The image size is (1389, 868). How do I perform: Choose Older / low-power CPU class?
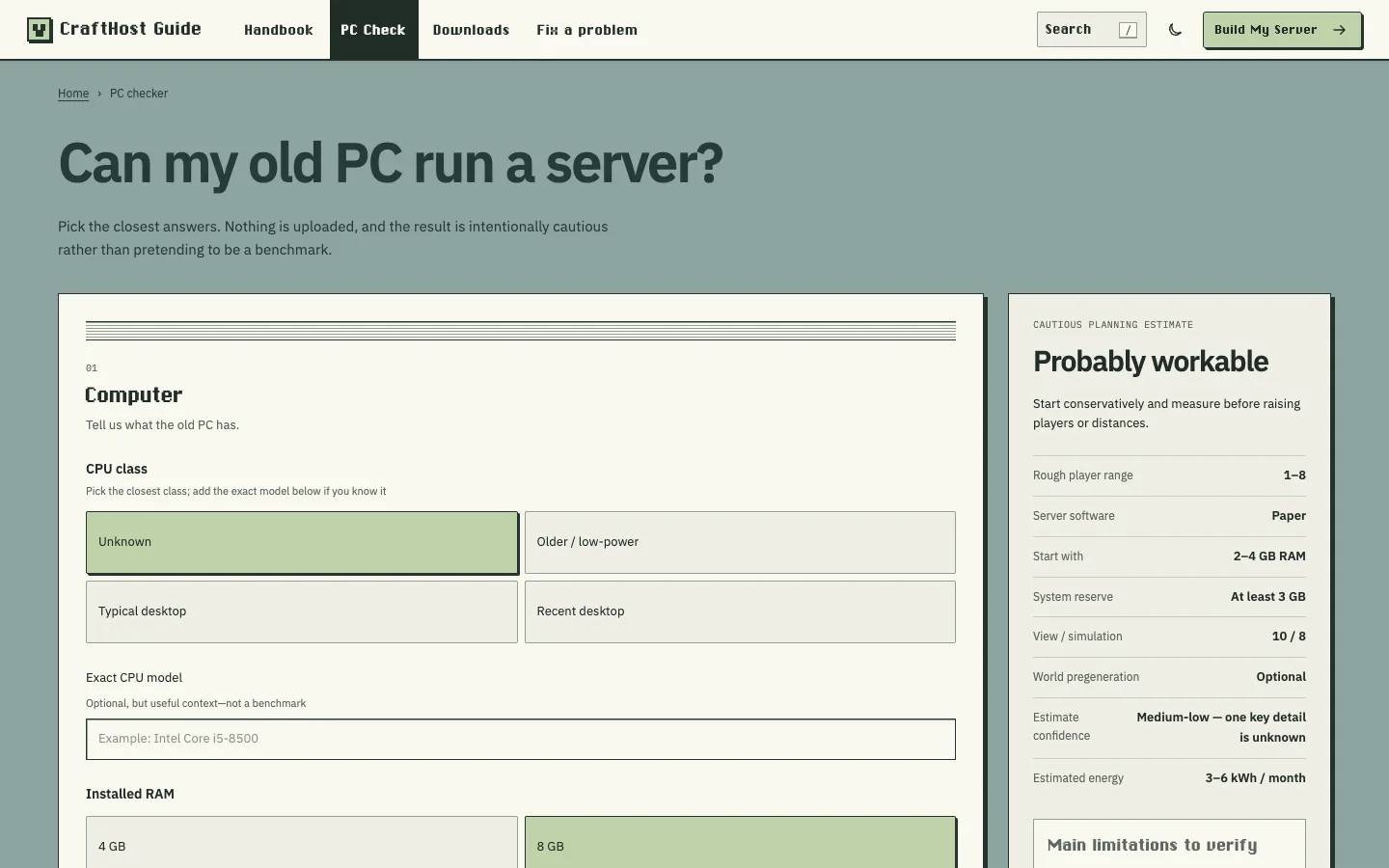740,542
